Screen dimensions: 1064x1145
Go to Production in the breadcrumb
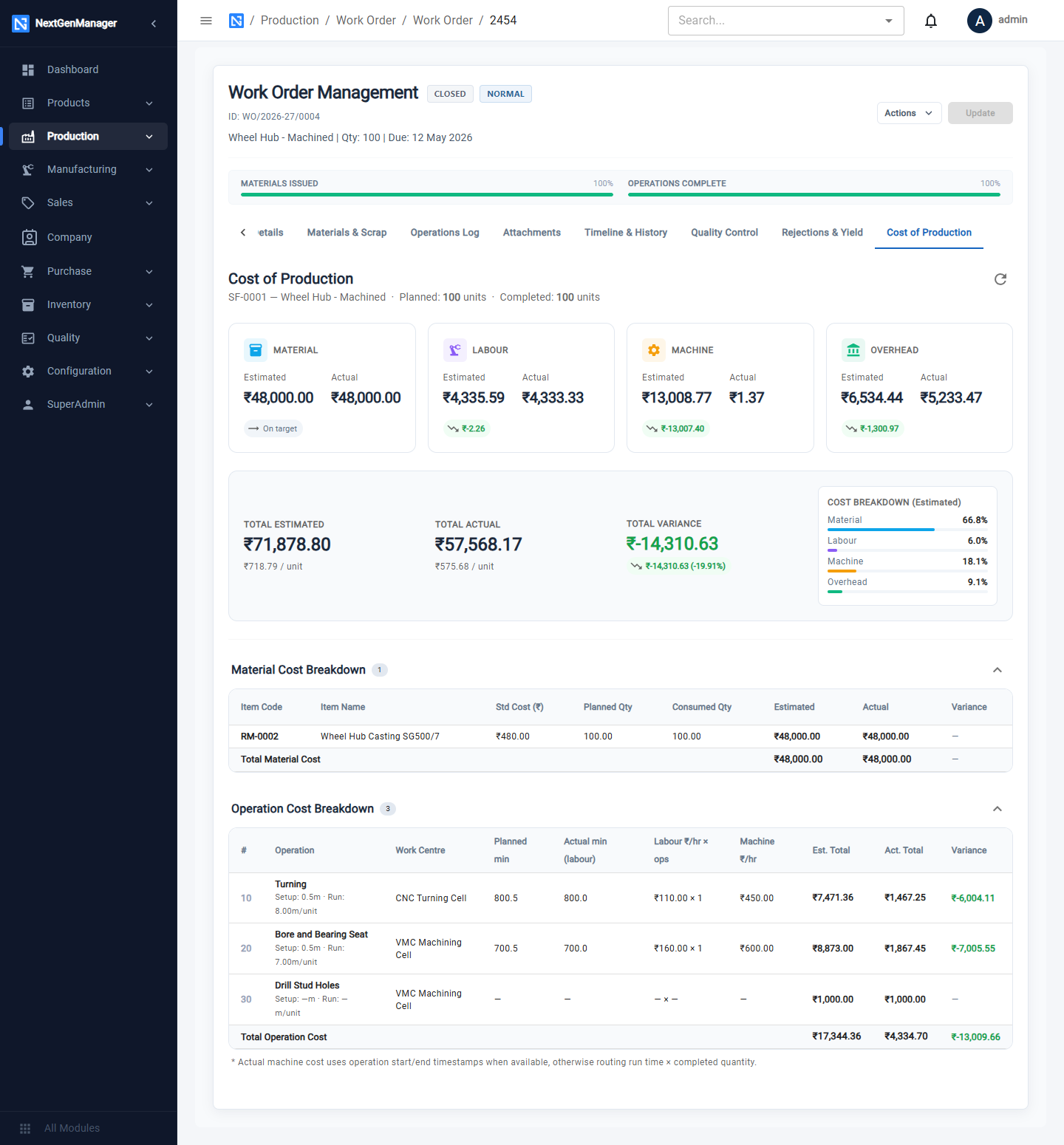[290, 21]
